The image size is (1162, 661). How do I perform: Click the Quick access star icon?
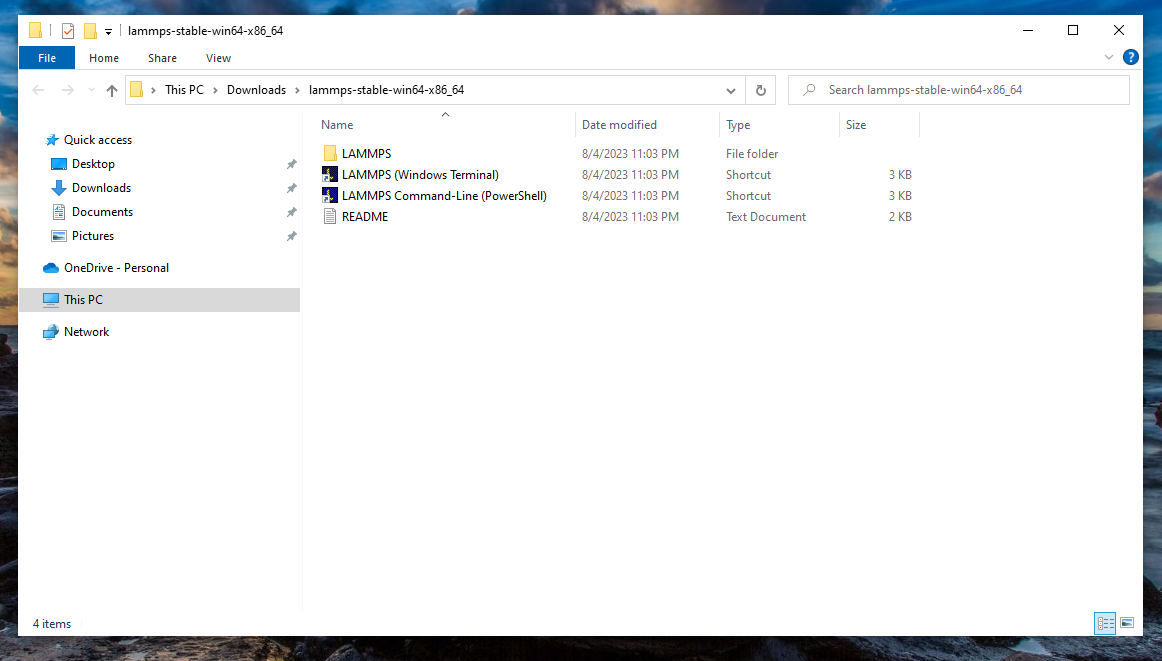[52, 140]
